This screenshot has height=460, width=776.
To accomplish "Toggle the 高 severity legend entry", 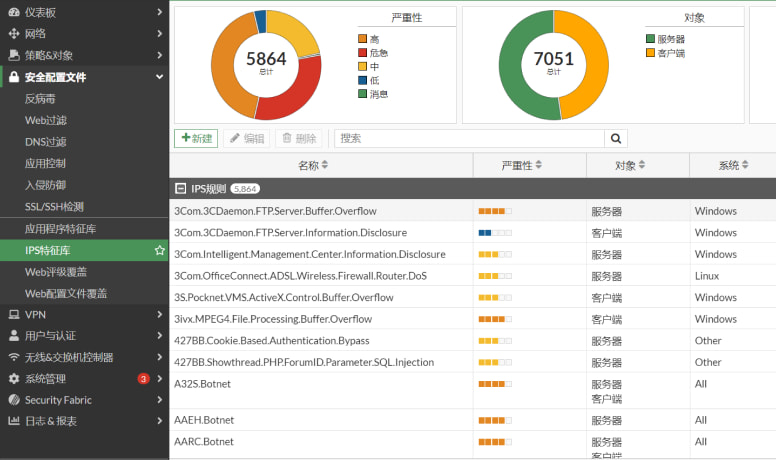I will pyautogui.click(x=372, y=38).
